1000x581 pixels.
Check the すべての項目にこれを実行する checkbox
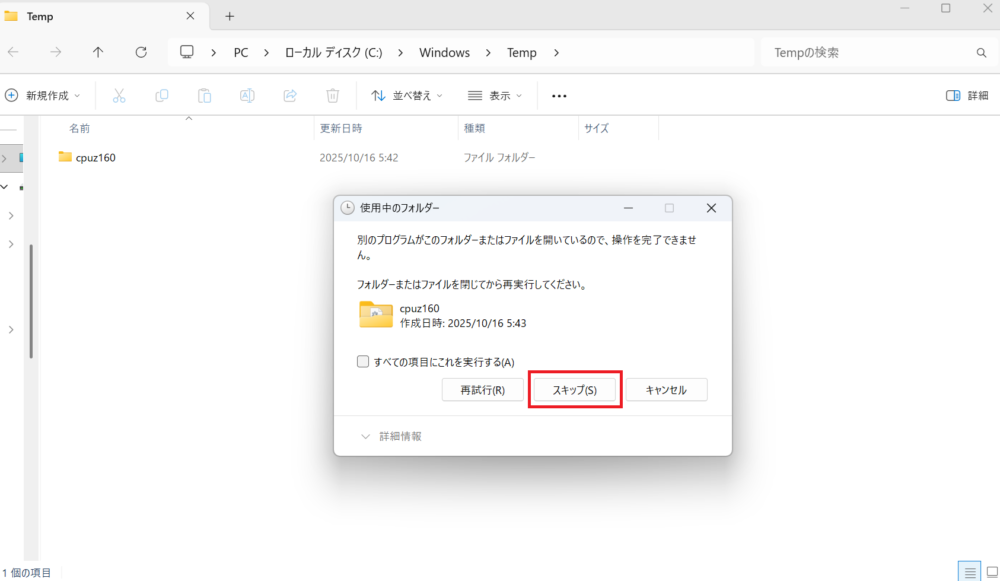tap(364, 362)
